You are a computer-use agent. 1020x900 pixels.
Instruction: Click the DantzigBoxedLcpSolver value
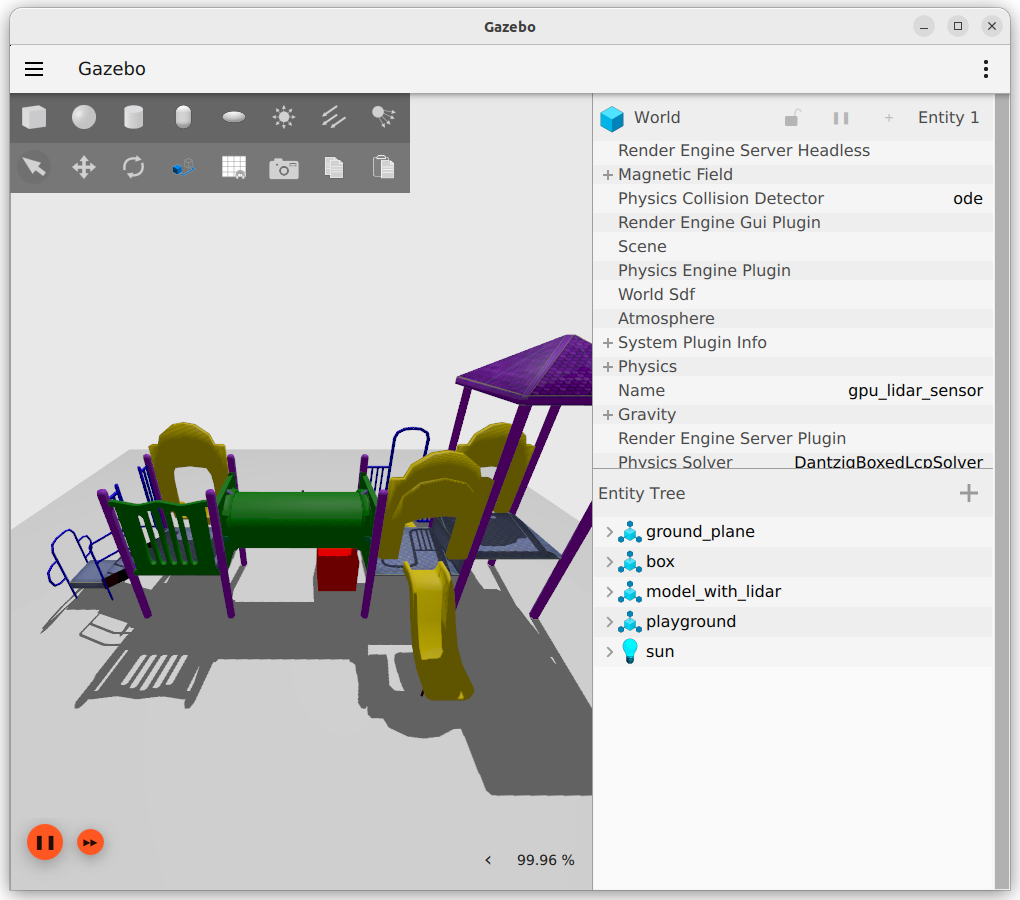click(x=888, y=462)
